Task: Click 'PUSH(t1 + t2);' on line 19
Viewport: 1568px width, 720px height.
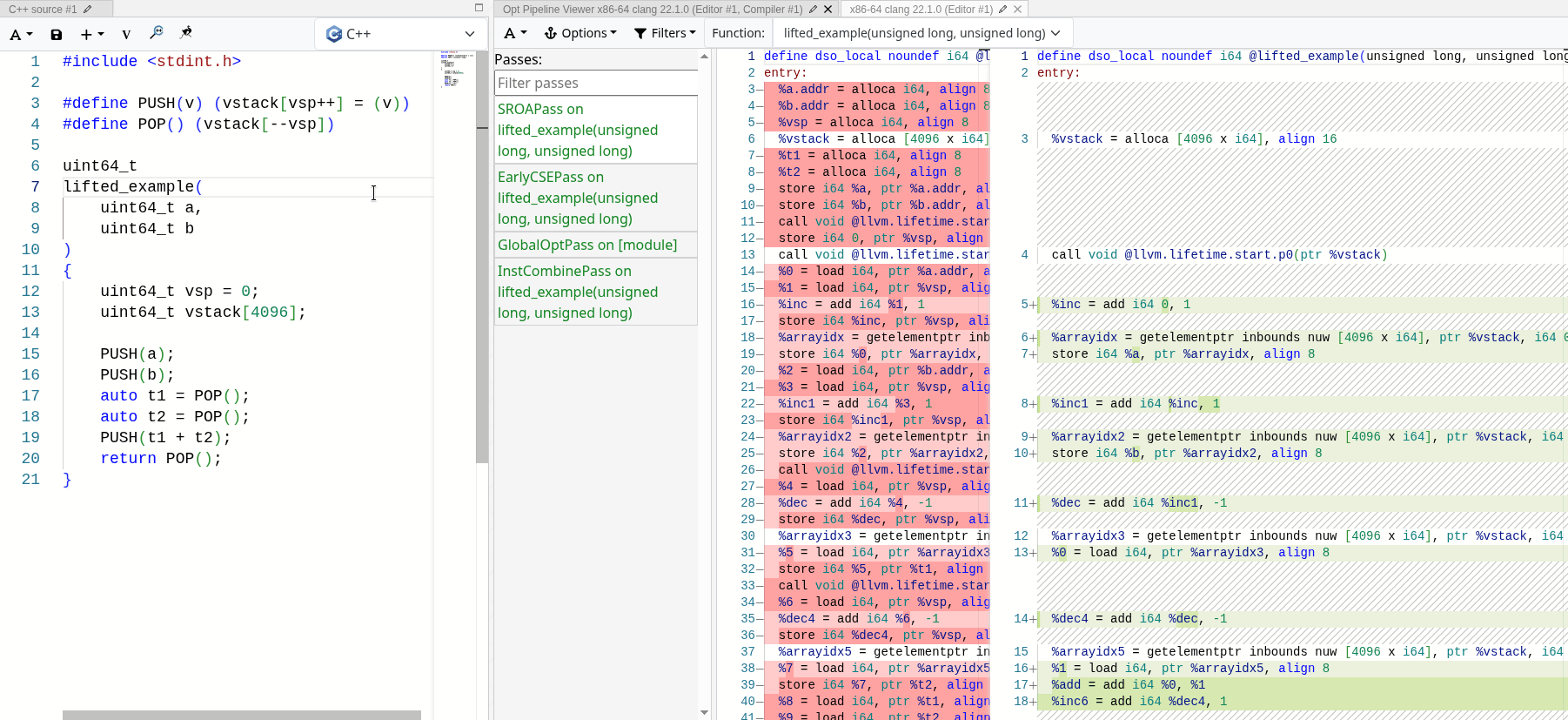Action: click(165, 437)
